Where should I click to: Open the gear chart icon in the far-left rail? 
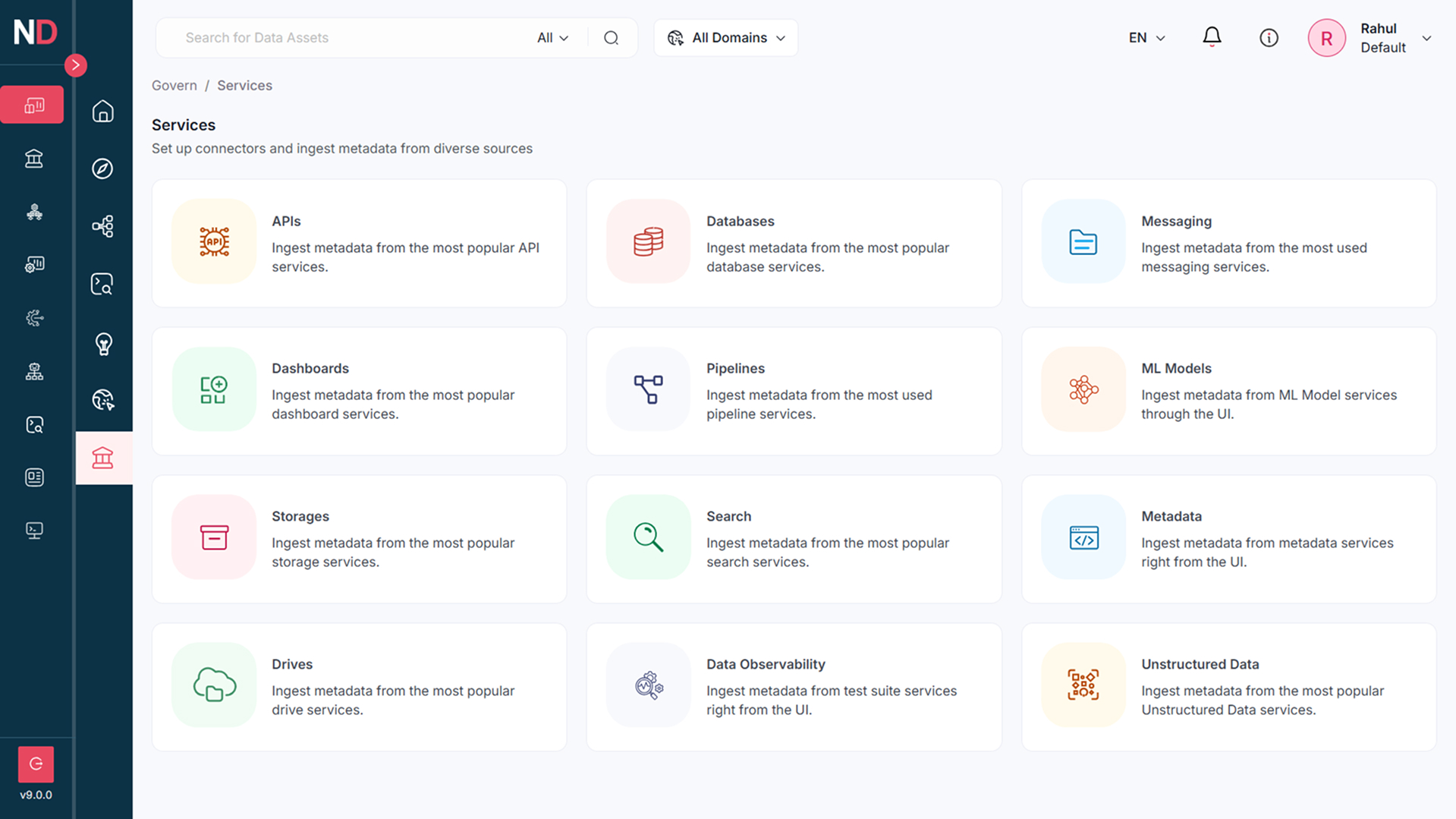[x=34, y=264]
